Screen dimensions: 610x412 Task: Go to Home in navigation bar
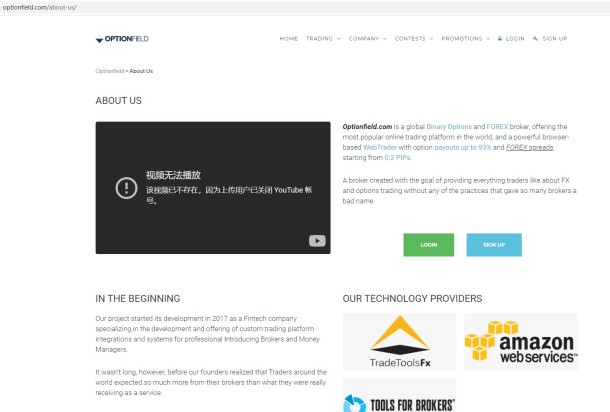(x=289, y=39)
